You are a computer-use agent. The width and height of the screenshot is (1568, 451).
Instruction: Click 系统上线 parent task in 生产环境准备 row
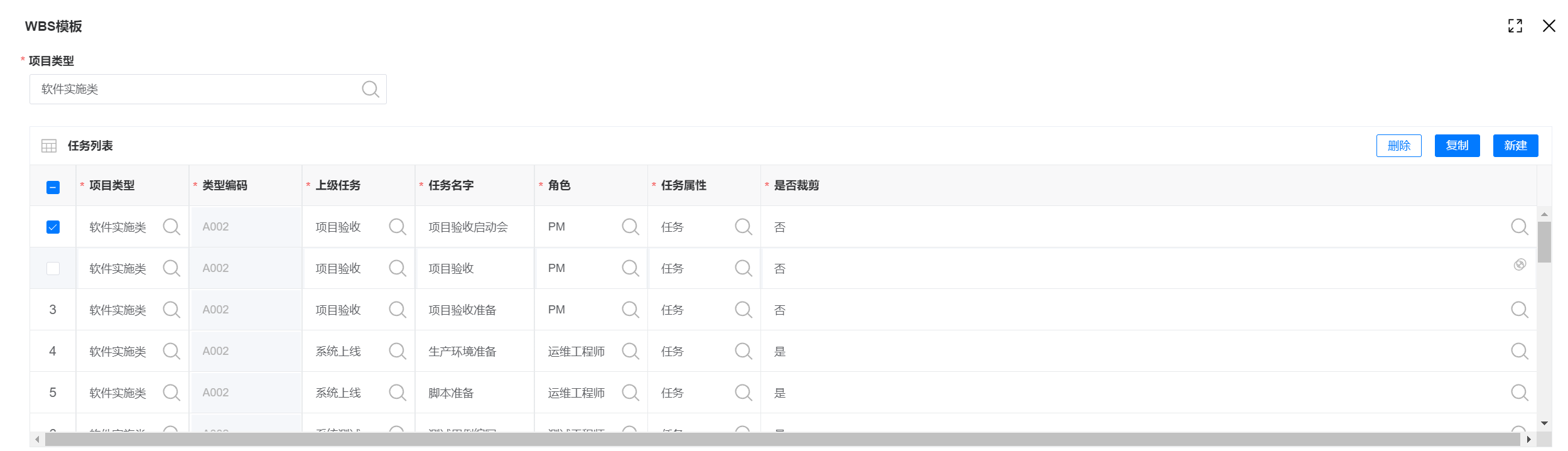pyautogui.click(x=338, y=351)
